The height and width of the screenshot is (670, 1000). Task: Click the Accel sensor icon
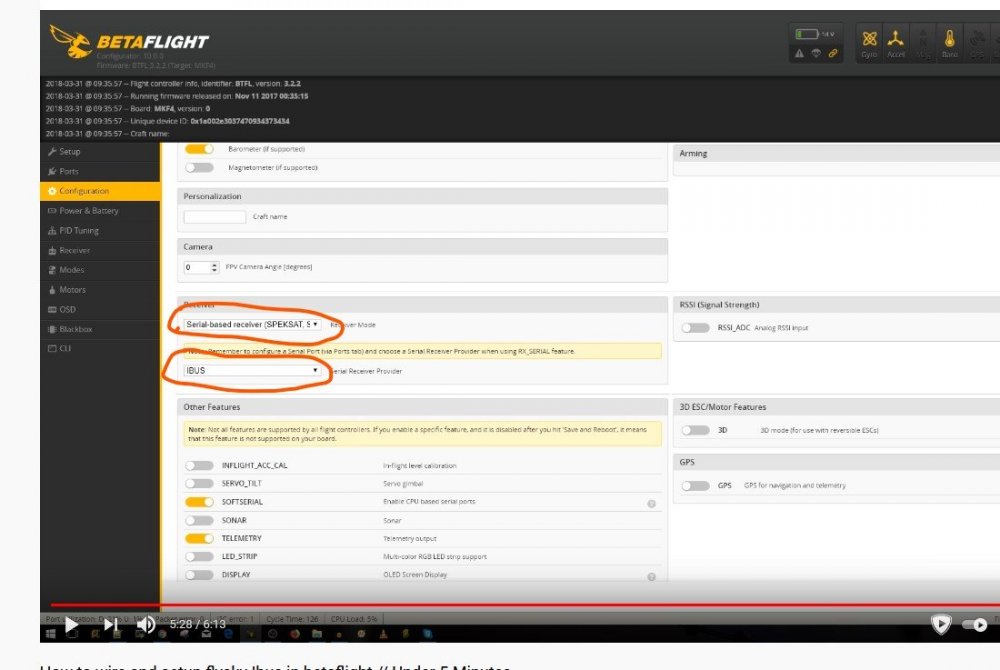(895, 42)
